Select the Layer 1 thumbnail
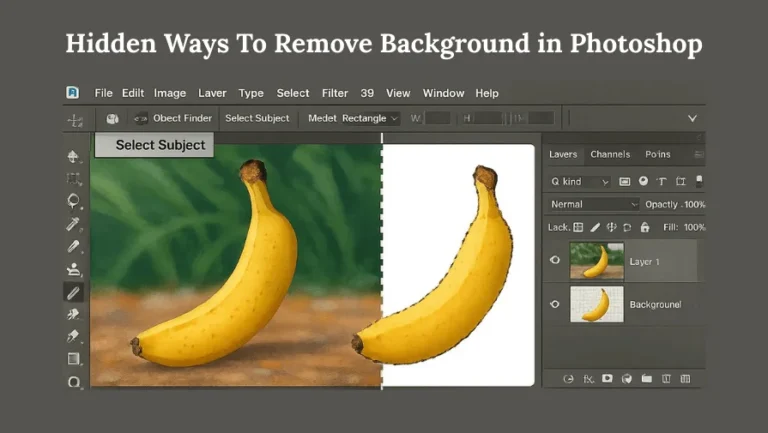This screenshot has width=768, height=433. tap(597, 260)
